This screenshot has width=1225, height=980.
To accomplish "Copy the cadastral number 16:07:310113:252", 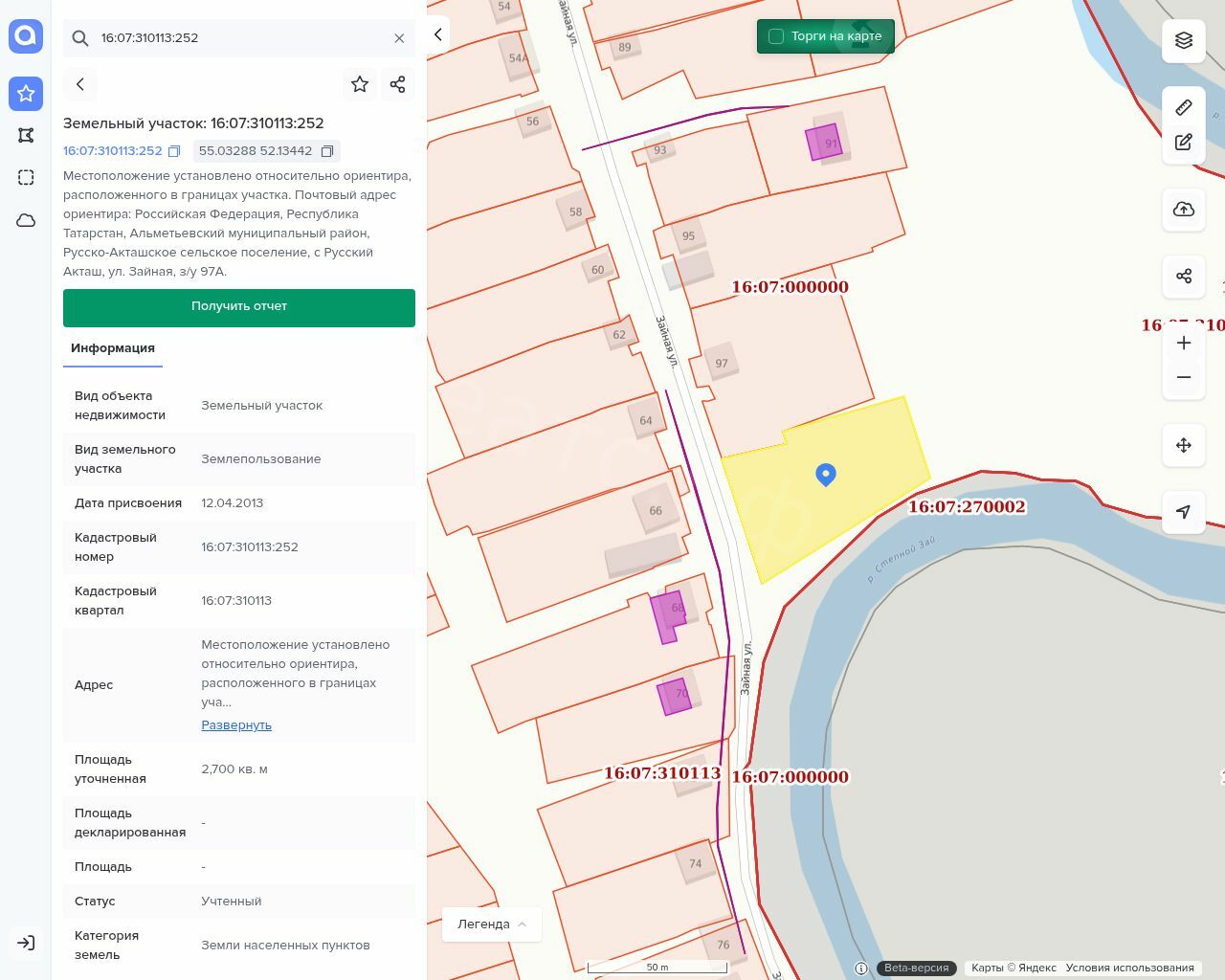I will click(x=174, y=151).
